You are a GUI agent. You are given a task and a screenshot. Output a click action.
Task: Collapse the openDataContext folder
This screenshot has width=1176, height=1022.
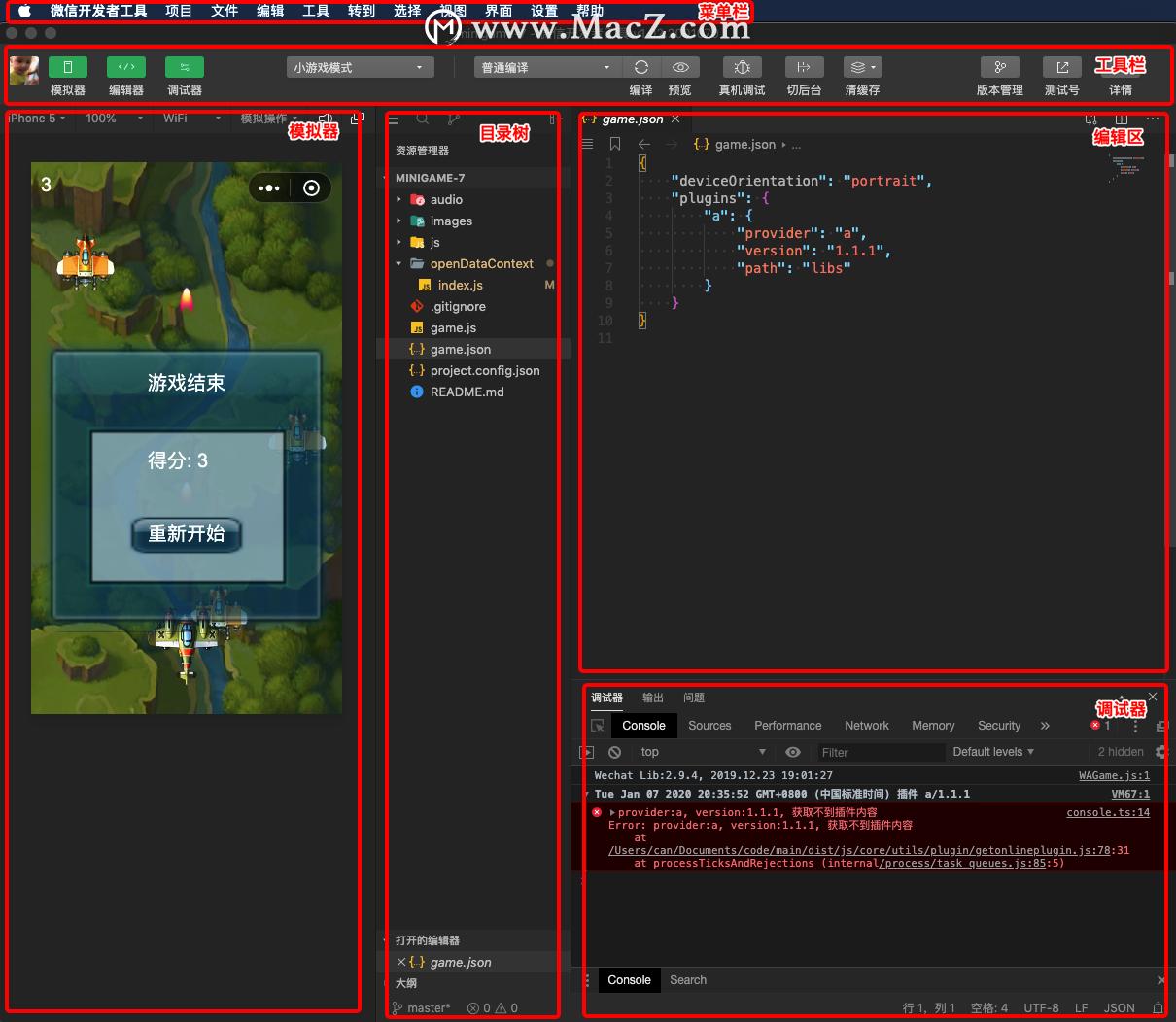pos(473,263)
